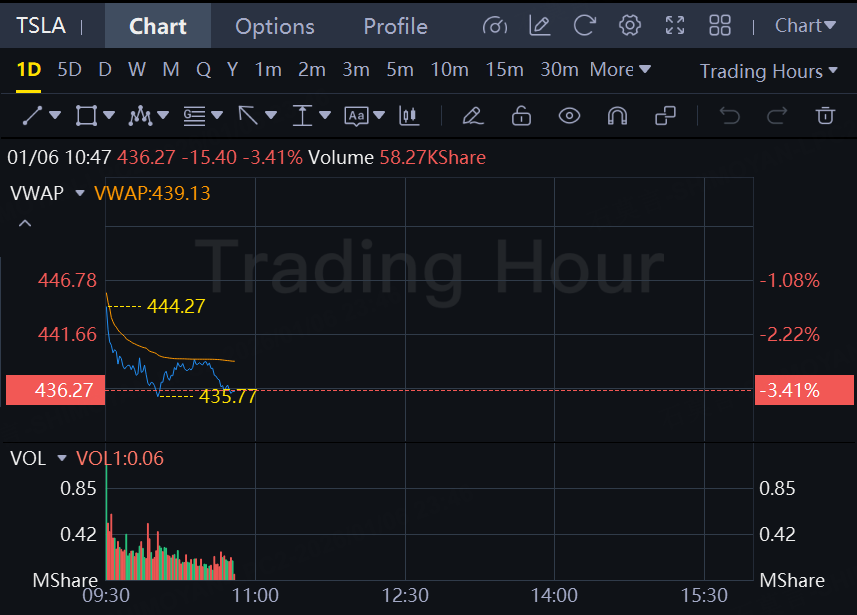Expand chart to fullscreen

click(x=675, y=26)
